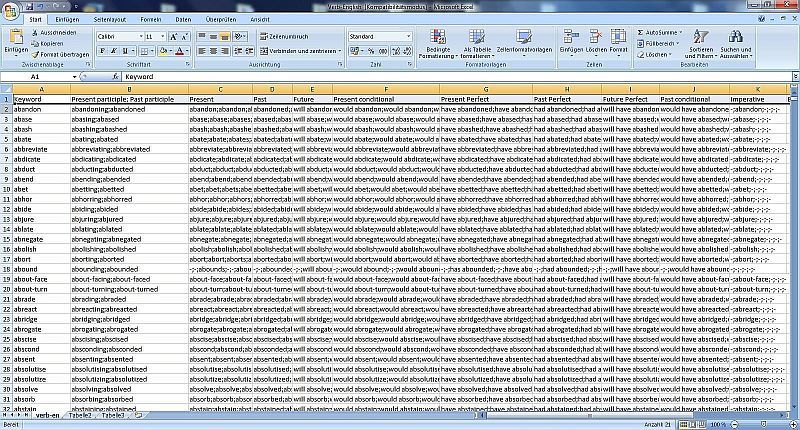The height and width of the screenshot is (430, 800).
Task: Delete cells using Zellen Löschen
Action: coord(595,42)
